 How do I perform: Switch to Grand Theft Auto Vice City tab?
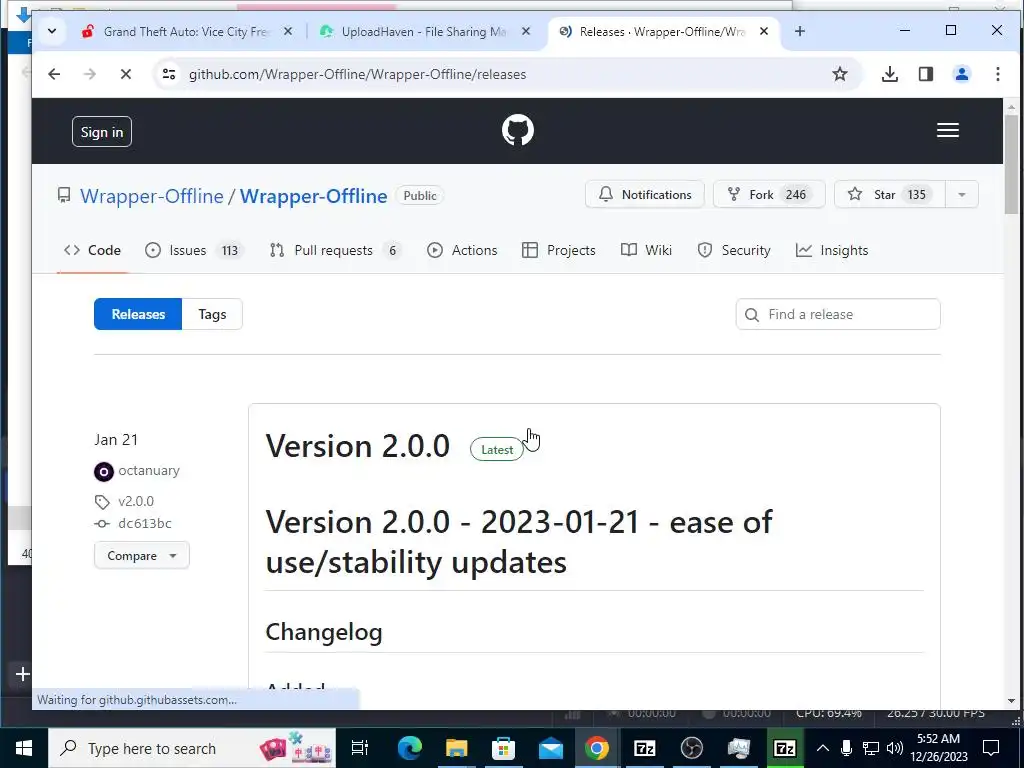[186, 31]
